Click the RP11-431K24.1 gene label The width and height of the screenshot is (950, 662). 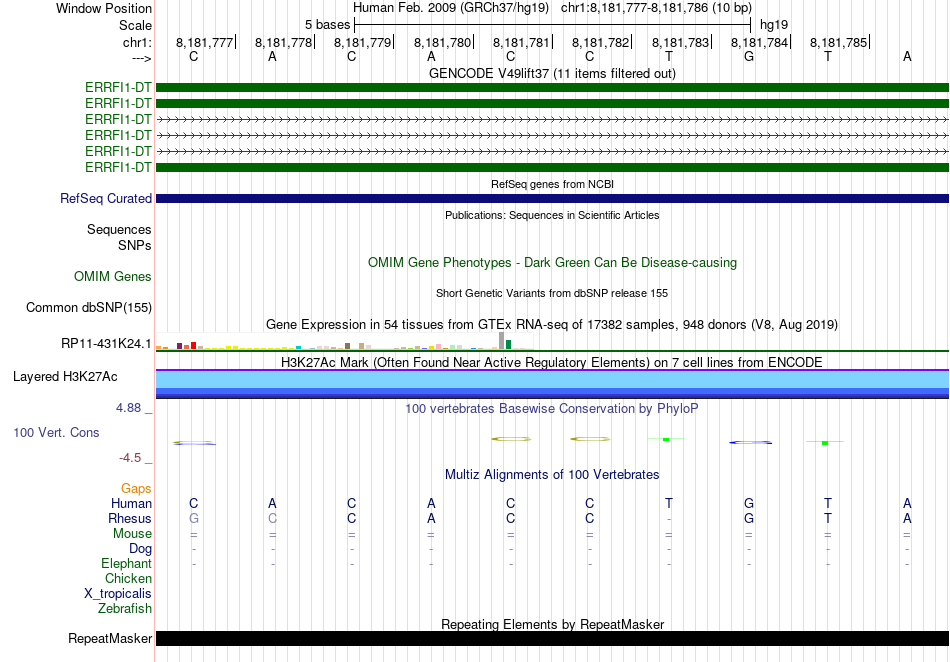[106, 344]
